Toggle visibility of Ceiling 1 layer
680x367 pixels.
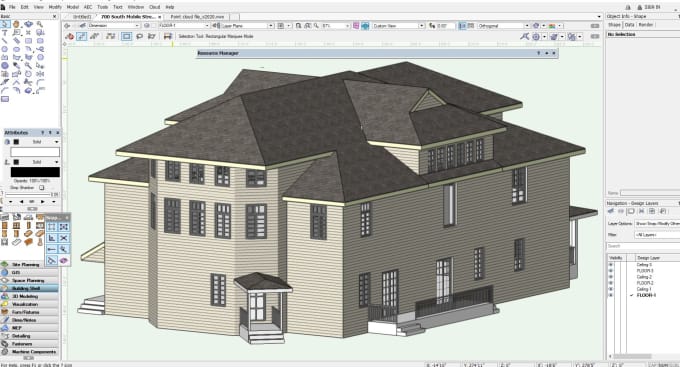611,289
